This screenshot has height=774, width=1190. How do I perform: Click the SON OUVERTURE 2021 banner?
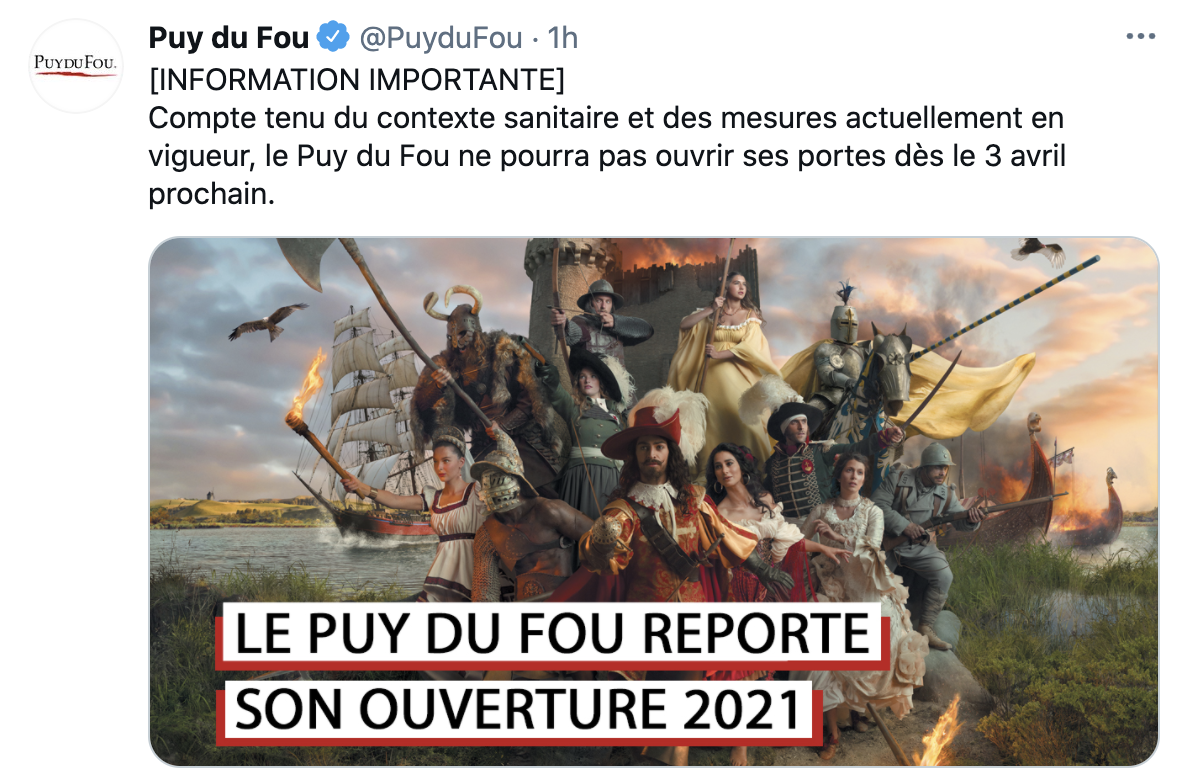coord(518,711)
